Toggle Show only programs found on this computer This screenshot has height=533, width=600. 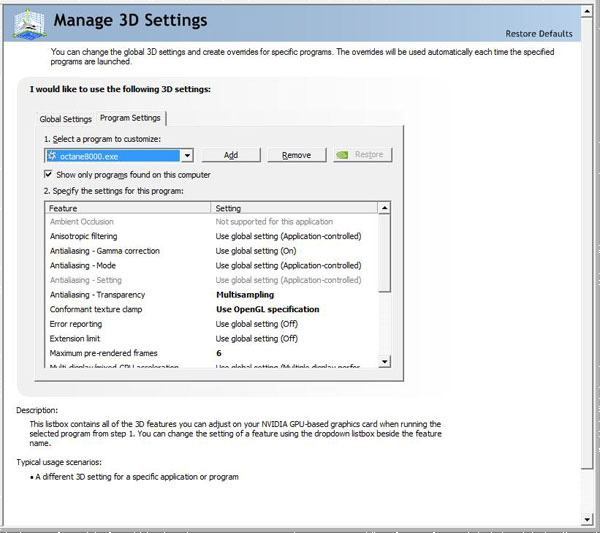(48, 174)
